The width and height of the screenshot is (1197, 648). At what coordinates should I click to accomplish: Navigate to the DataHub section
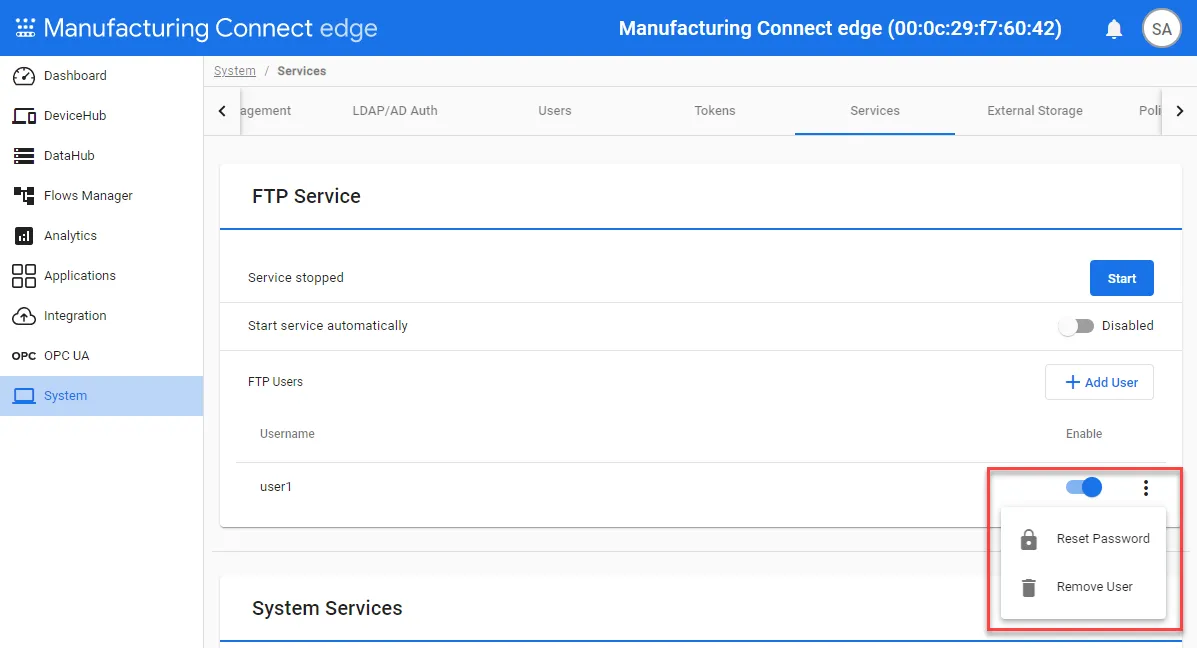click(x=102, y=156)
